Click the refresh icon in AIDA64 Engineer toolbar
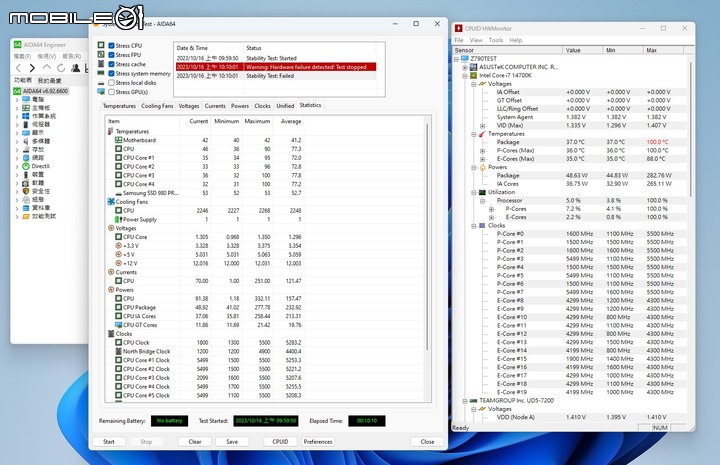This screenshot has width=720, height=465. (x=61, y=68)
